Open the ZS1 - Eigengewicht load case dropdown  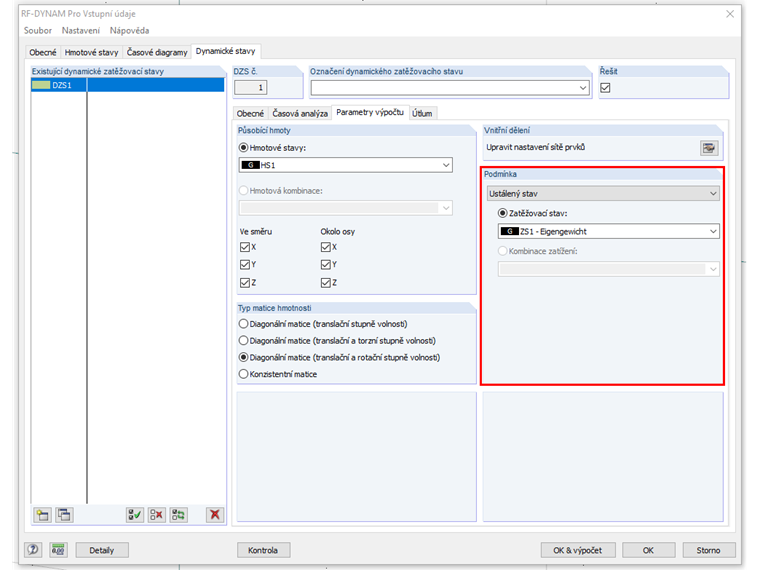point(713,231)
